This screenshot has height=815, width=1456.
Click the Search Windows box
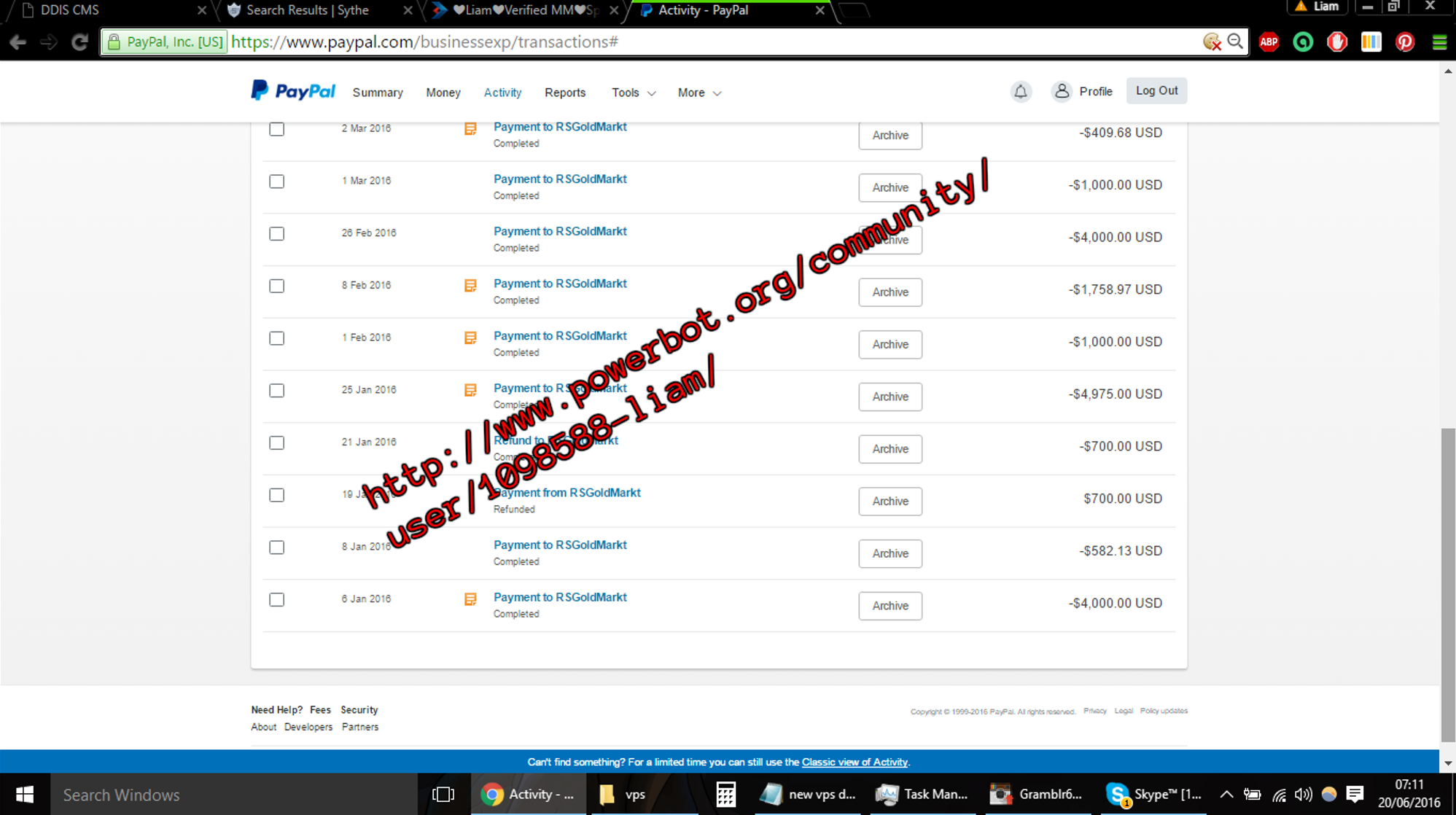click(x=233, y=795)
